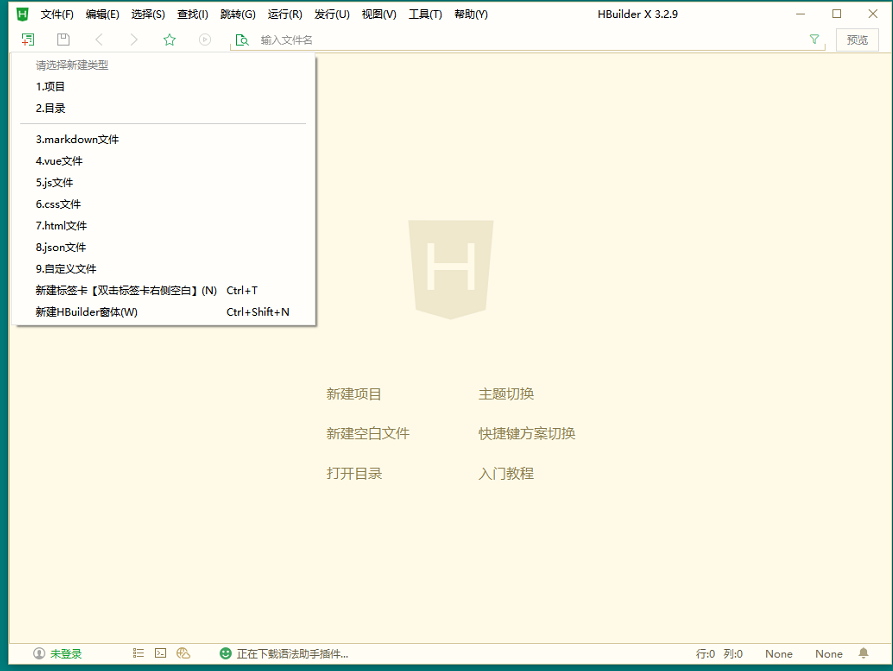Screen dimensions: 893x671
Task: Click the Save icon in the toolbar
Action: tap(63, 39)
